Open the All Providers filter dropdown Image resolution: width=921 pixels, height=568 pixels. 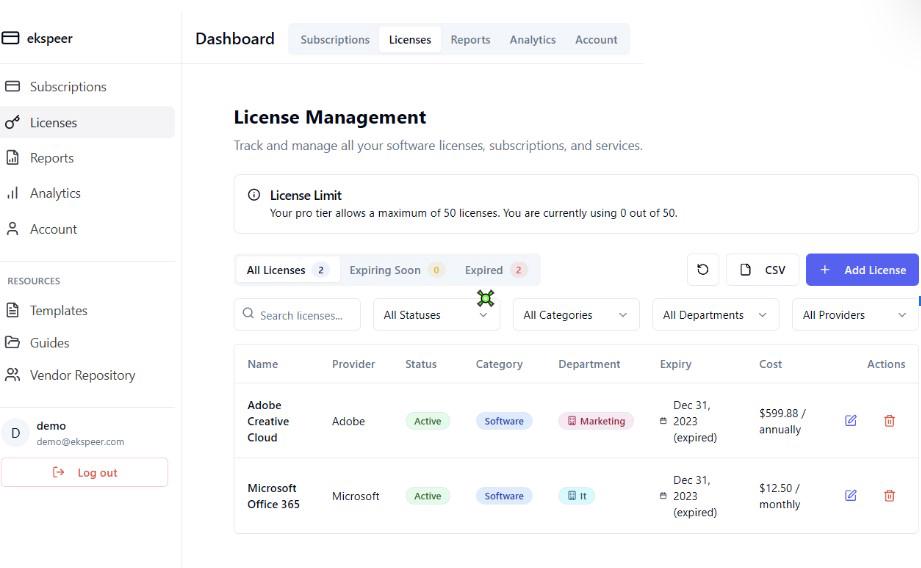coord(855,315)
